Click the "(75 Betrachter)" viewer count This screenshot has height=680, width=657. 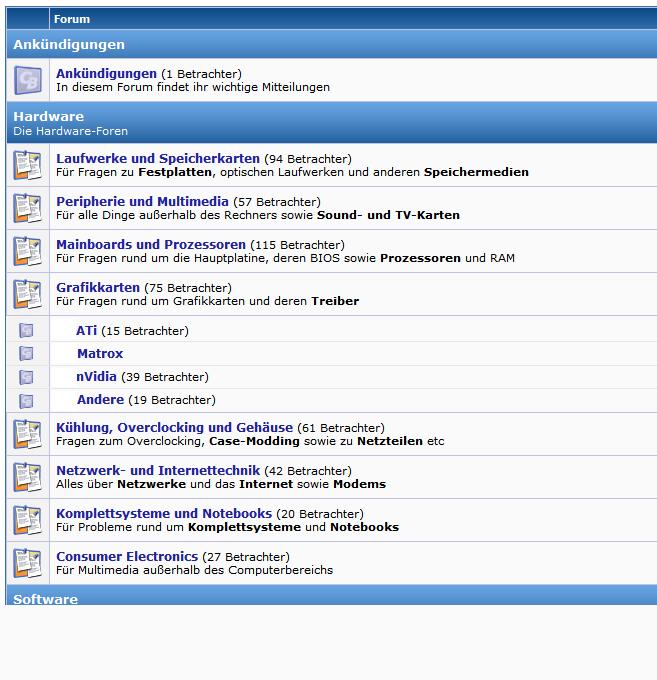click(x=188, y=288)
